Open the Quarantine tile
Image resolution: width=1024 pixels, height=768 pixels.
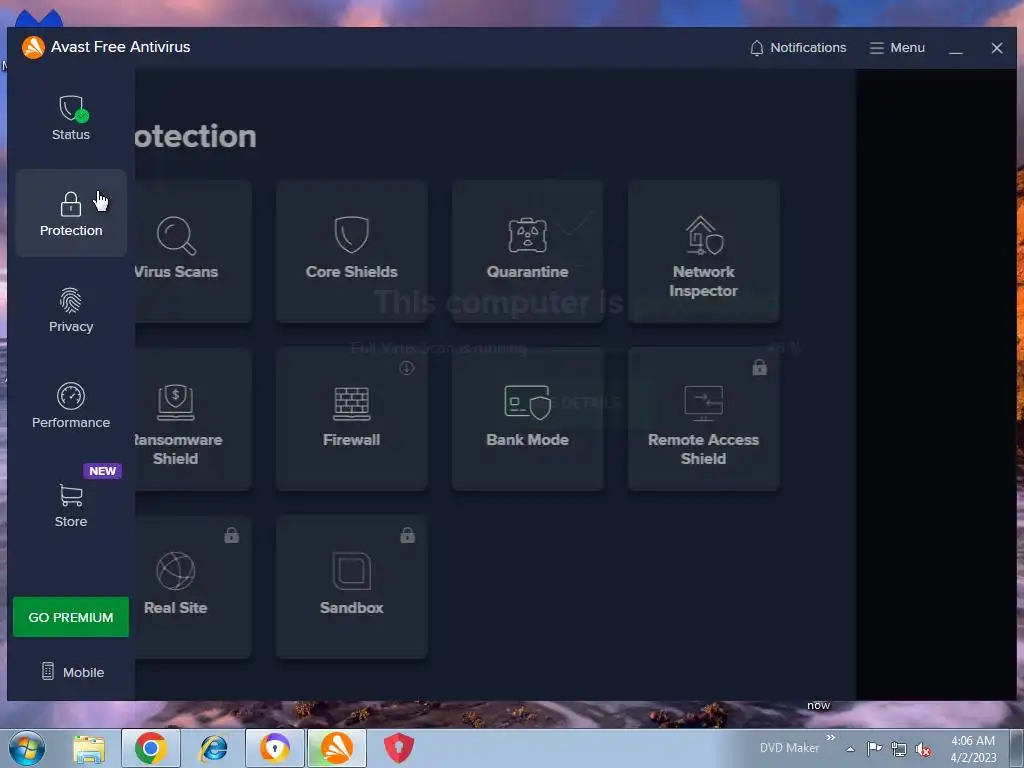(527, 251)
